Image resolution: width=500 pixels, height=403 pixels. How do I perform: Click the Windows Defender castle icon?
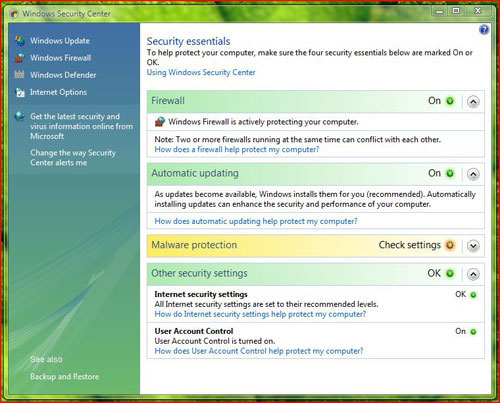19,75
